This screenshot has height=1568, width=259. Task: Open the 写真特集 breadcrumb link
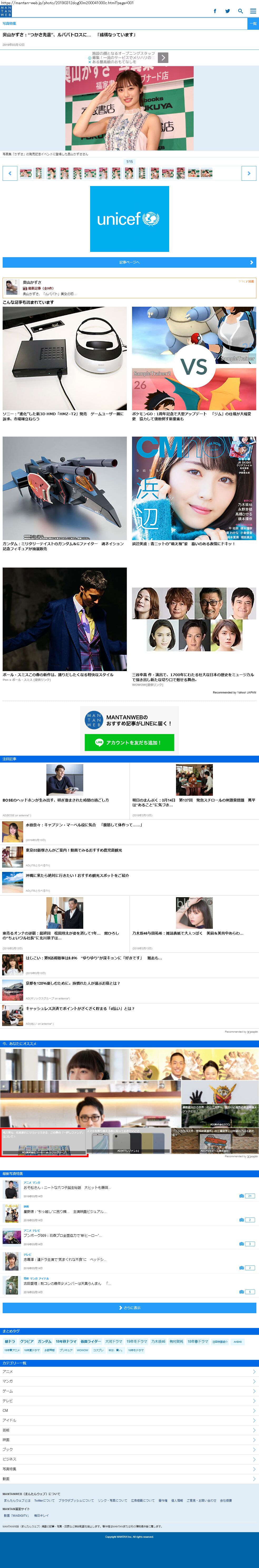[x=10, y=24]
